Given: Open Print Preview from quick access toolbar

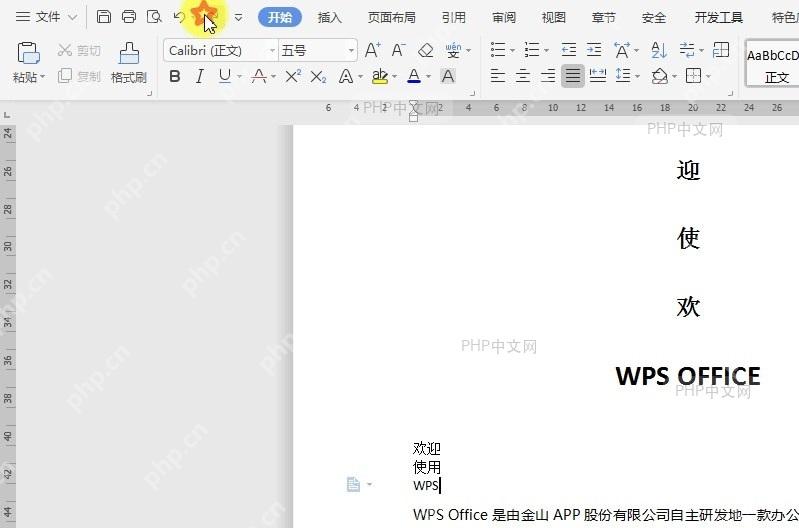Looking at the screenshot, I should tap(154, 17).
